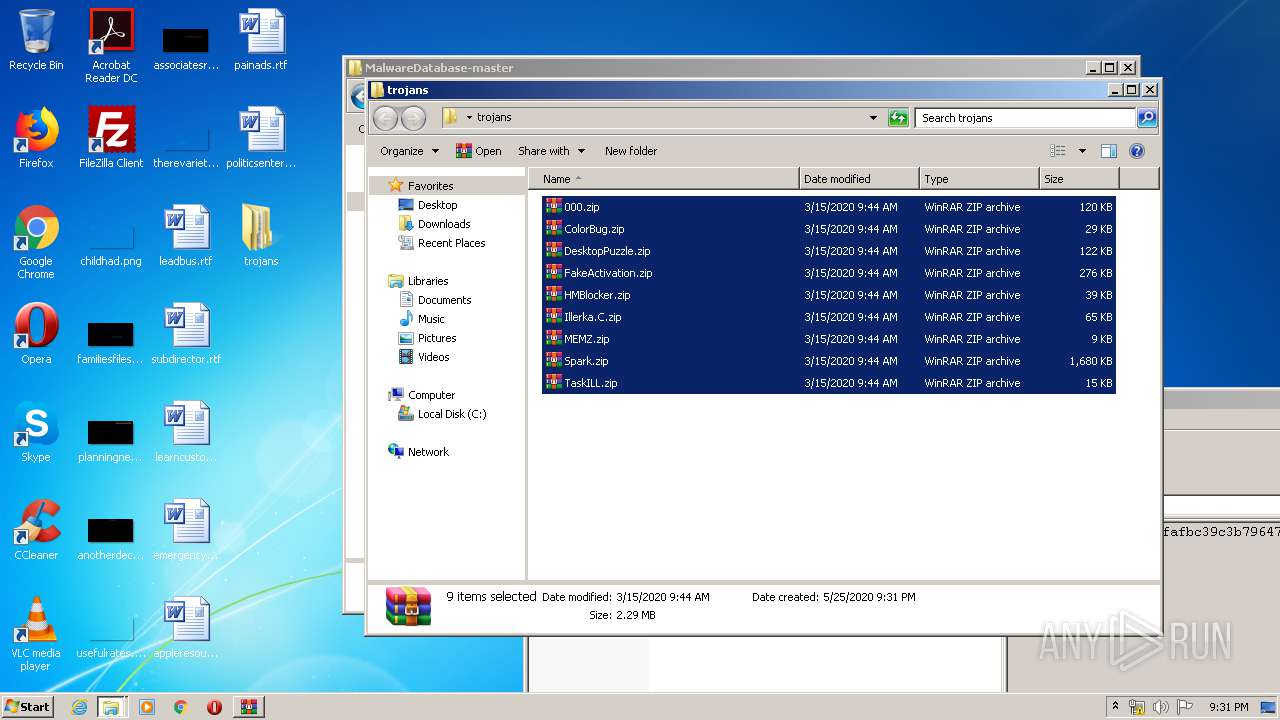The width and height of the screenshot is (1280, 720).
Task: Select 000.zip file
Action: pyautogui.click(x=829, y=207)
